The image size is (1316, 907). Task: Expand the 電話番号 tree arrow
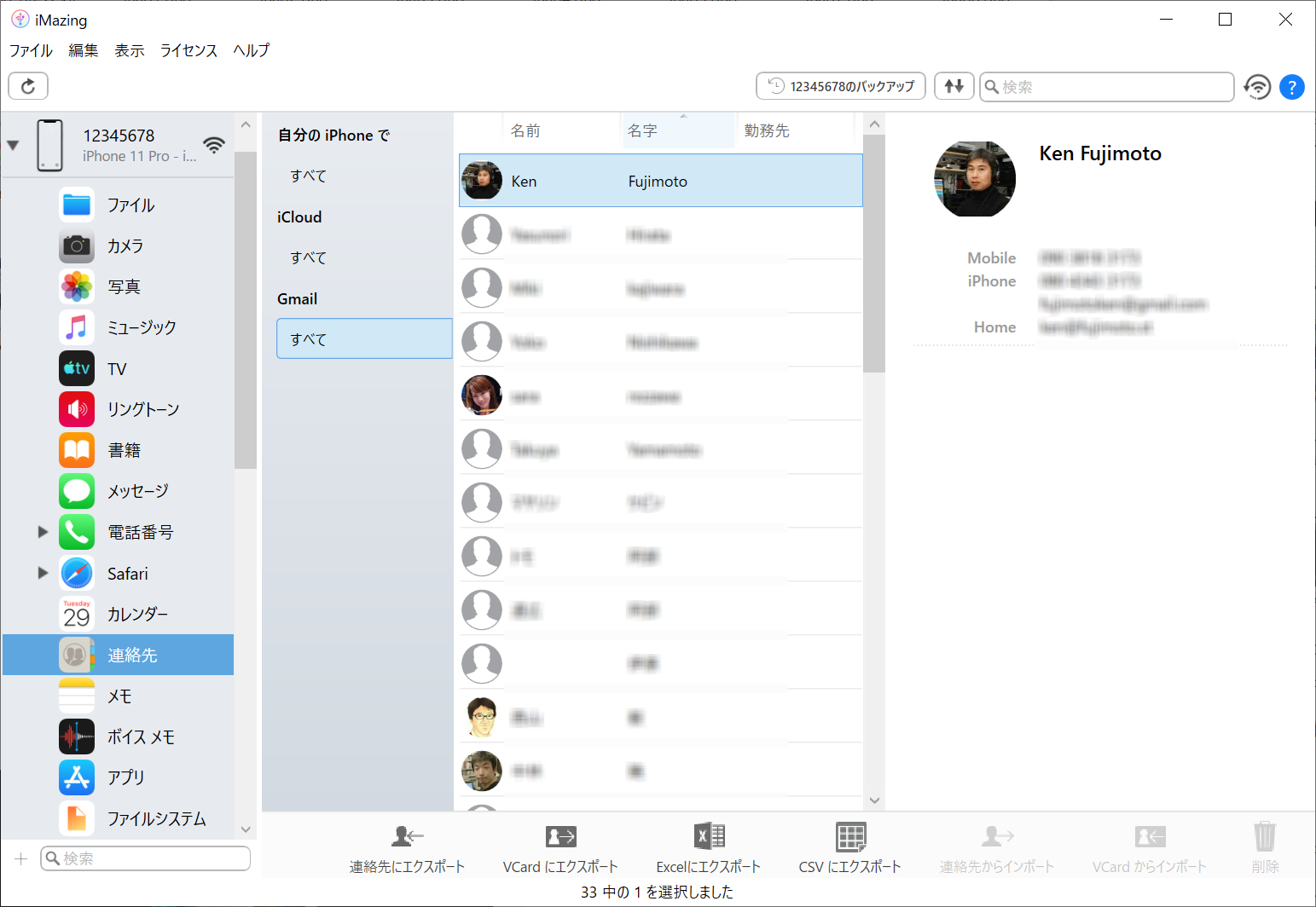click(43, 532)
